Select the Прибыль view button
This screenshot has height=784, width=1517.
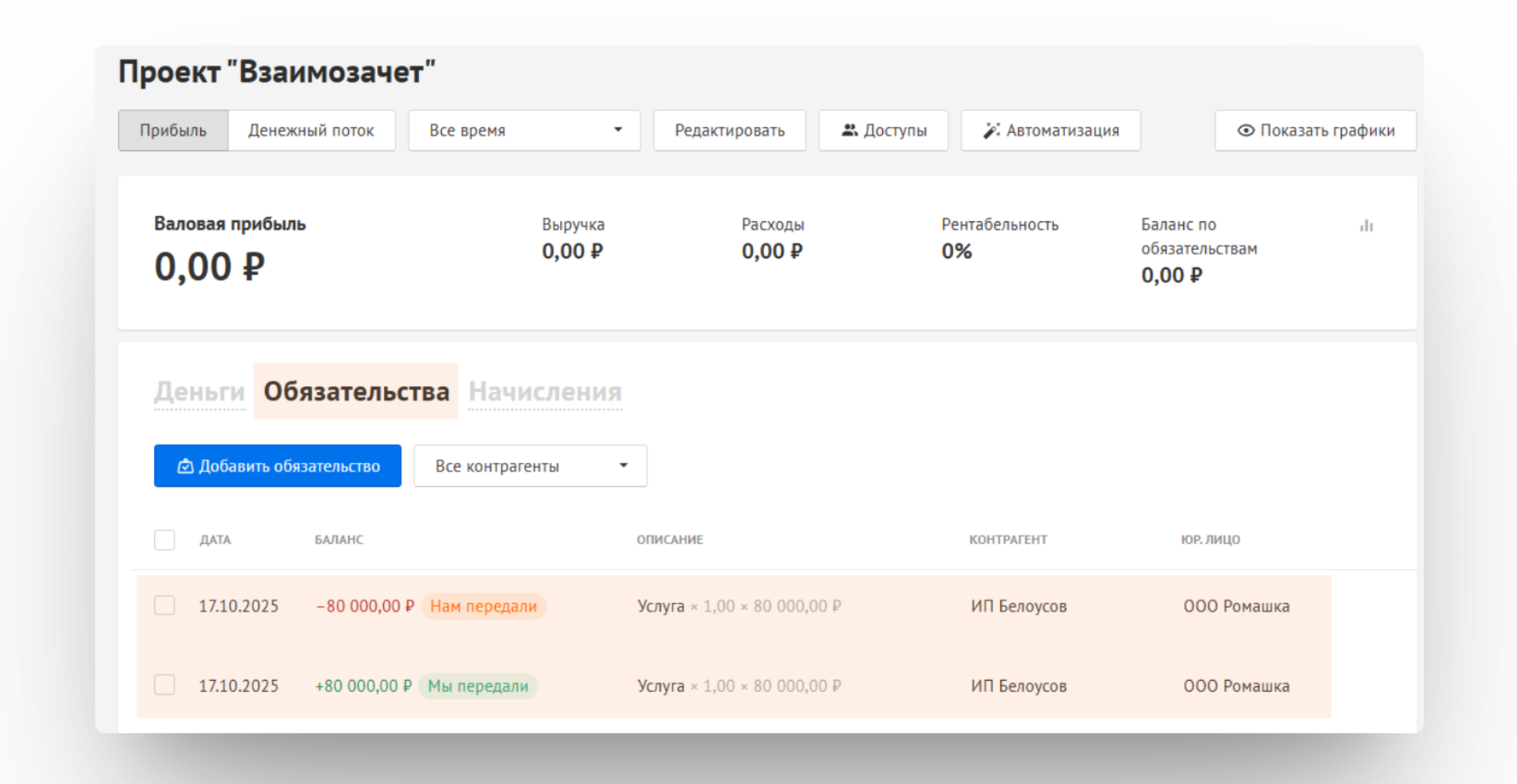click(173, 131)
